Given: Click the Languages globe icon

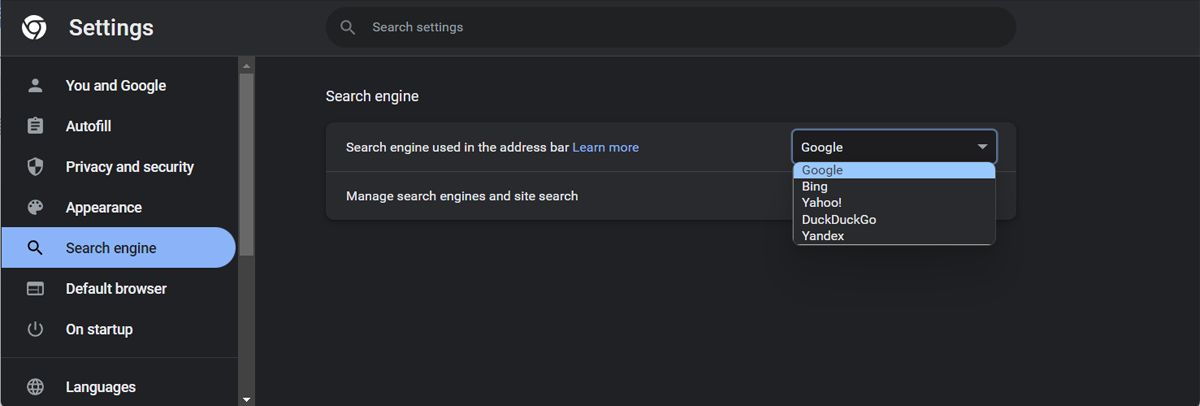Looking at the screenshot, I should (x=35, y=387).
